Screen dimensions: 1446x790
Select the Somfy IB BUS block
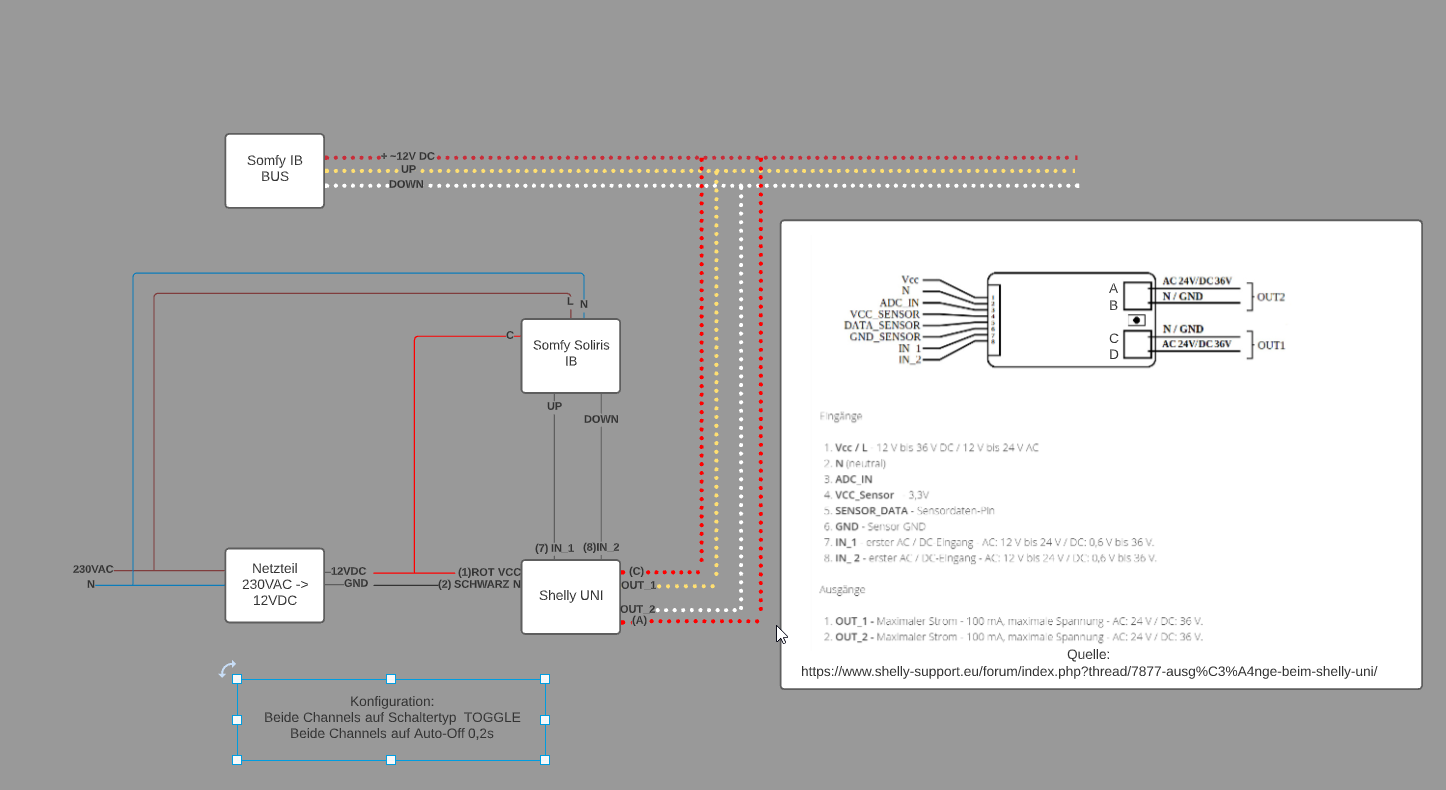coord(274,171)
